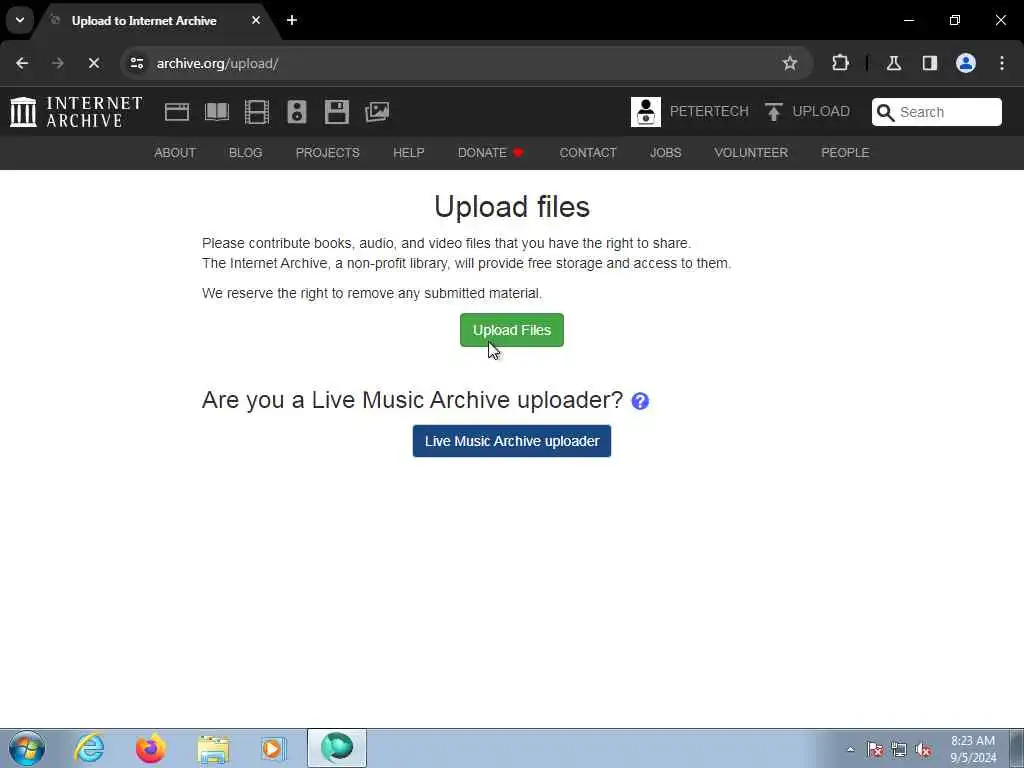Open the Chrome profile avatar
Screen dimensions: 1024x768
click(966, 63)
